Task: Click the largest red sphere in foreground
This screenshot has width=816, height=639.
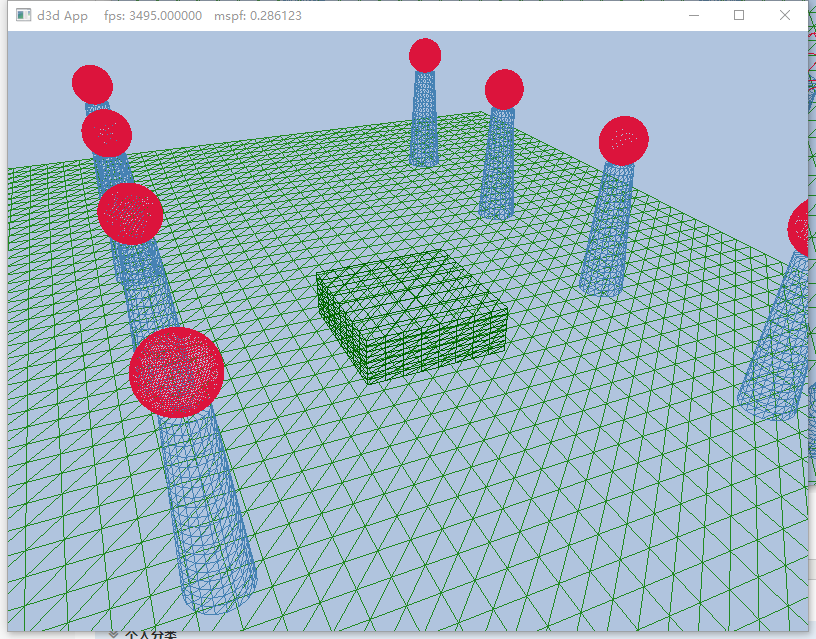Action: 177,372
